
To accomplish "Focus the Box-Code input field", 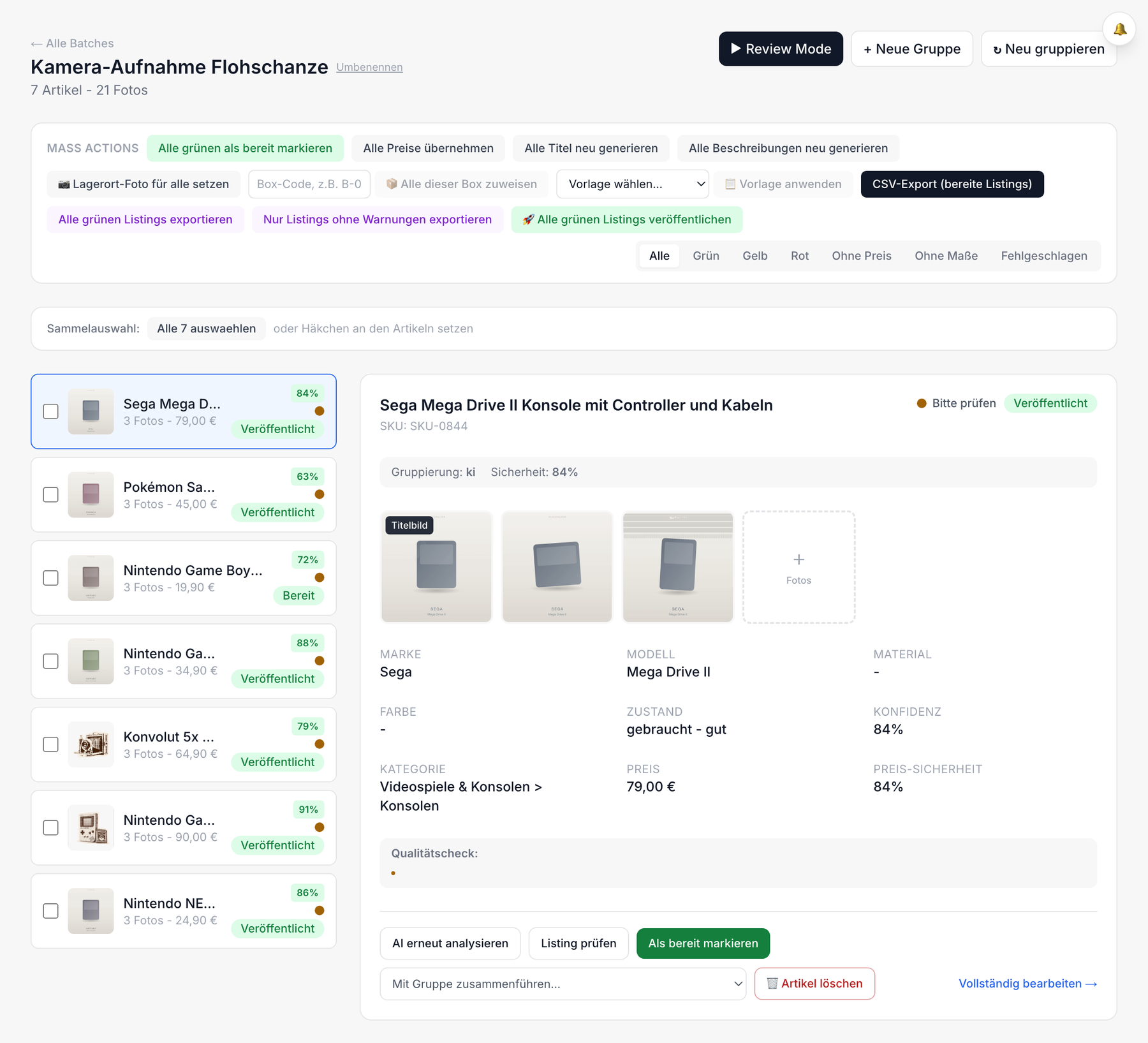I will pos(309,184).
